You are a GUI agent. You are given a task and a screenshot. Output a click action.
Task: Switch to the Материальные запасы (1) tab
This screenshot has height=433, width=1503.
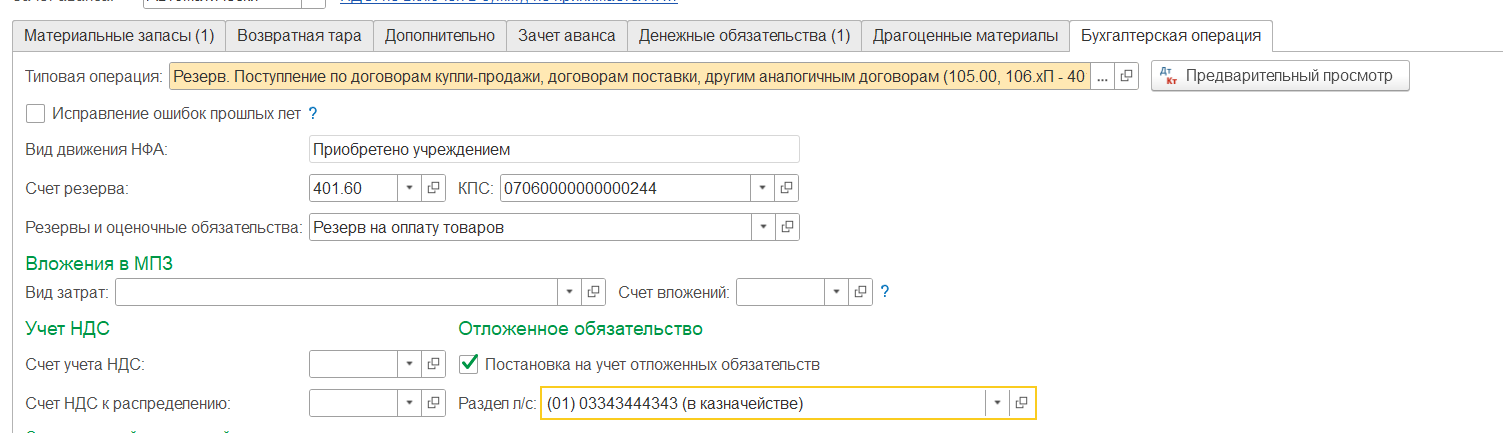pos(120,36)
